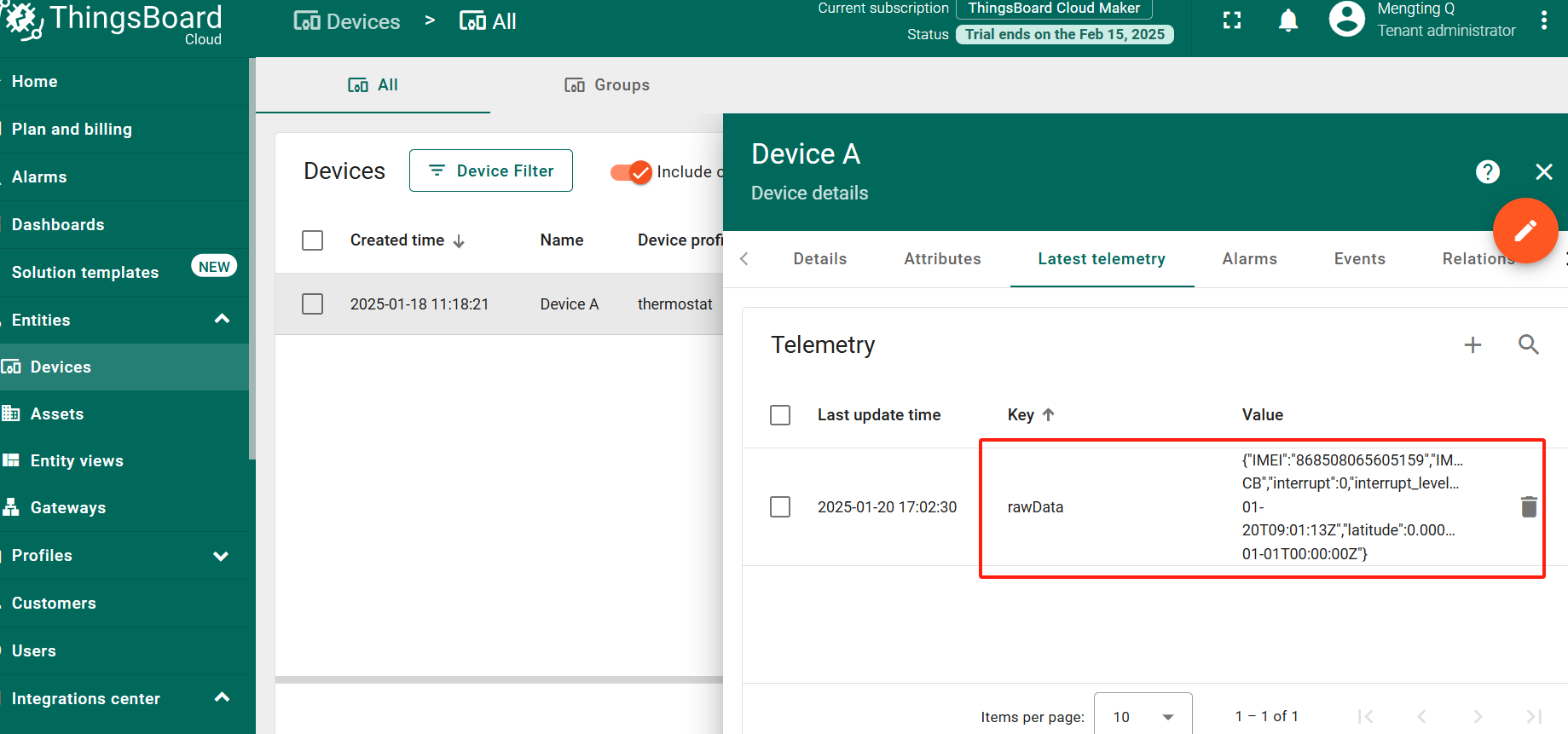The width and height of the screenshot is (1568, 734).
Task: Jump to first telemetry page
Action: click(1365, 716)
